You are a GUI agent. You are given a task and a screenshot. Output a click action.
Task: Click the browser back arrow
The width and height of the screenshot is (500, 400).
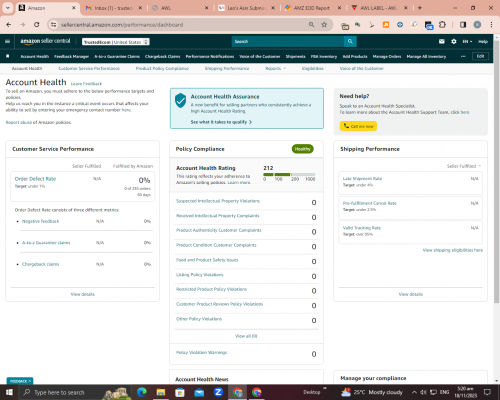(x=9, y=25)
